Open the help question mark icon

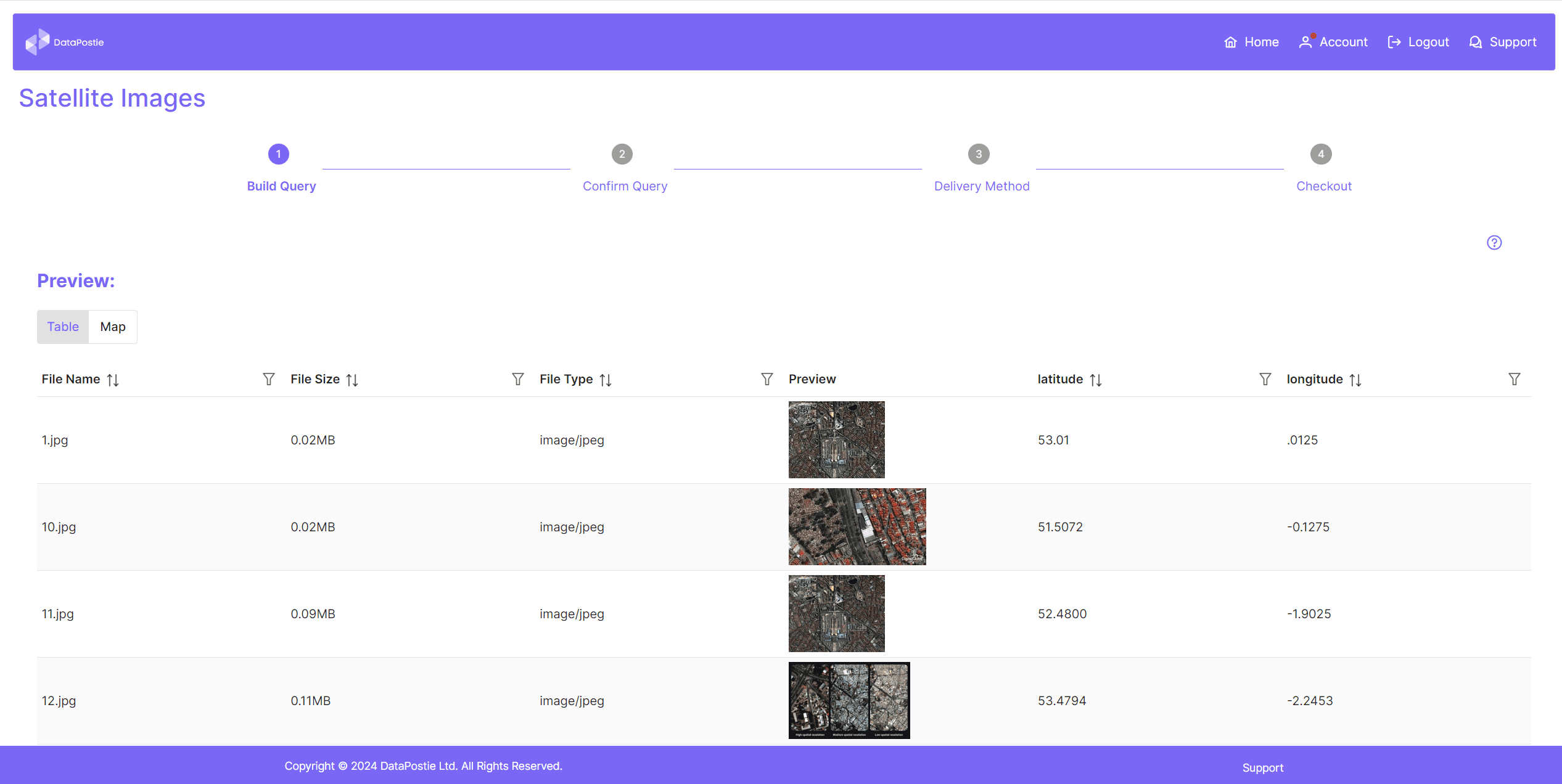click(x=1494, y=242)
